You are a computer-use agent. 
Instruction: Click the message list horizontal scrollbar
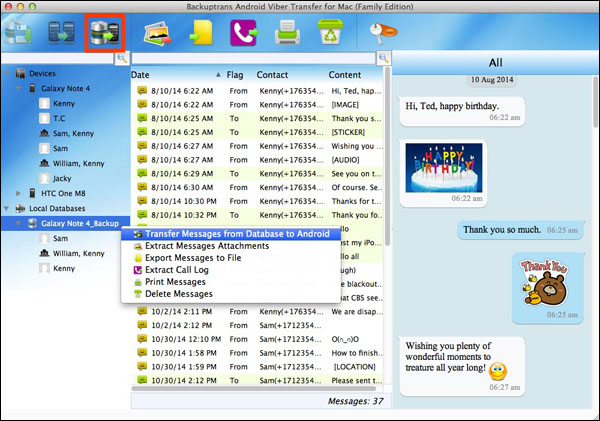click(254, 388)
